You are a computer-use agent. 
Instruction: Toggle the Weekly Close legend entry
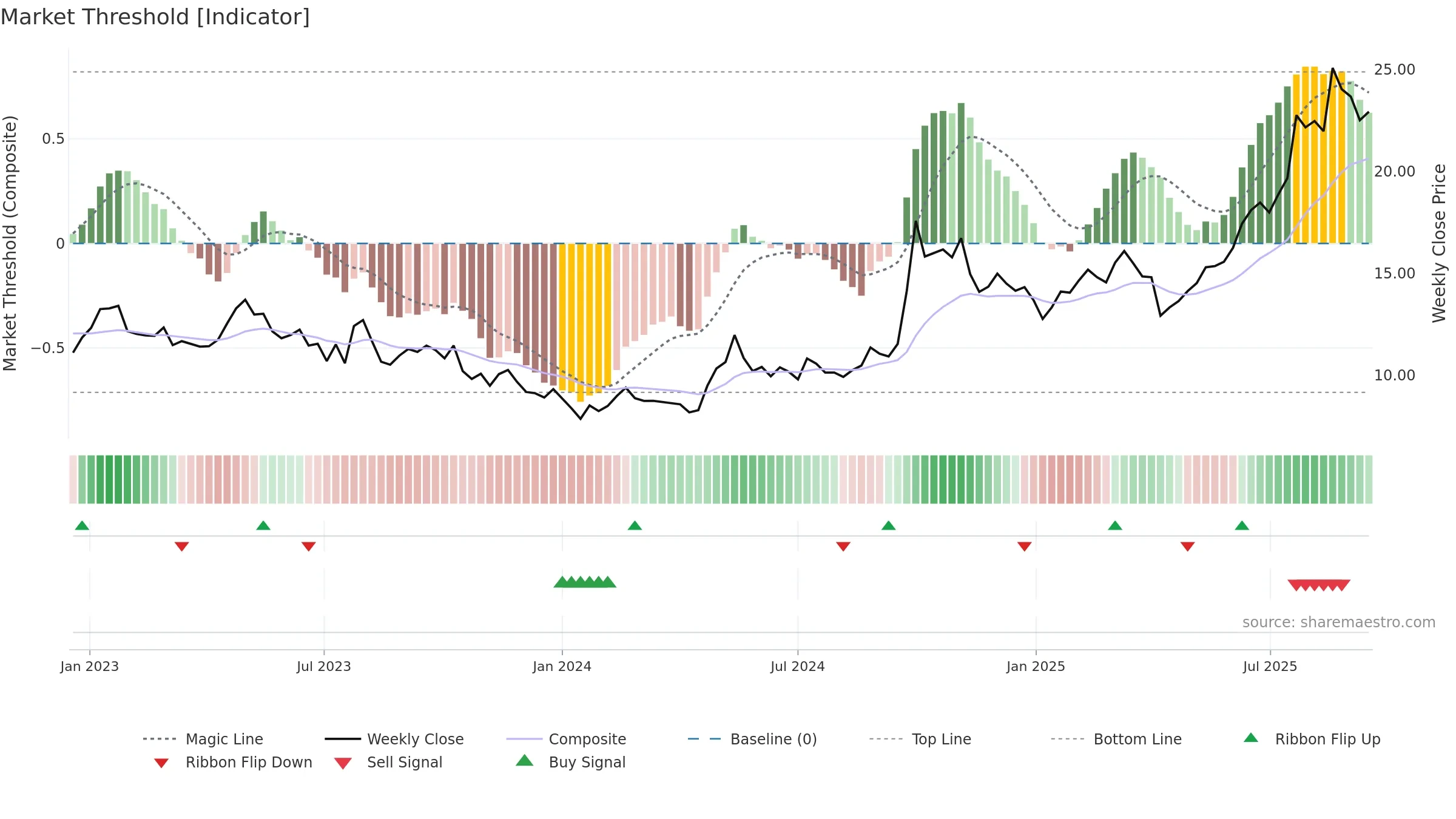pyautogui.click(x=394, y=739)
